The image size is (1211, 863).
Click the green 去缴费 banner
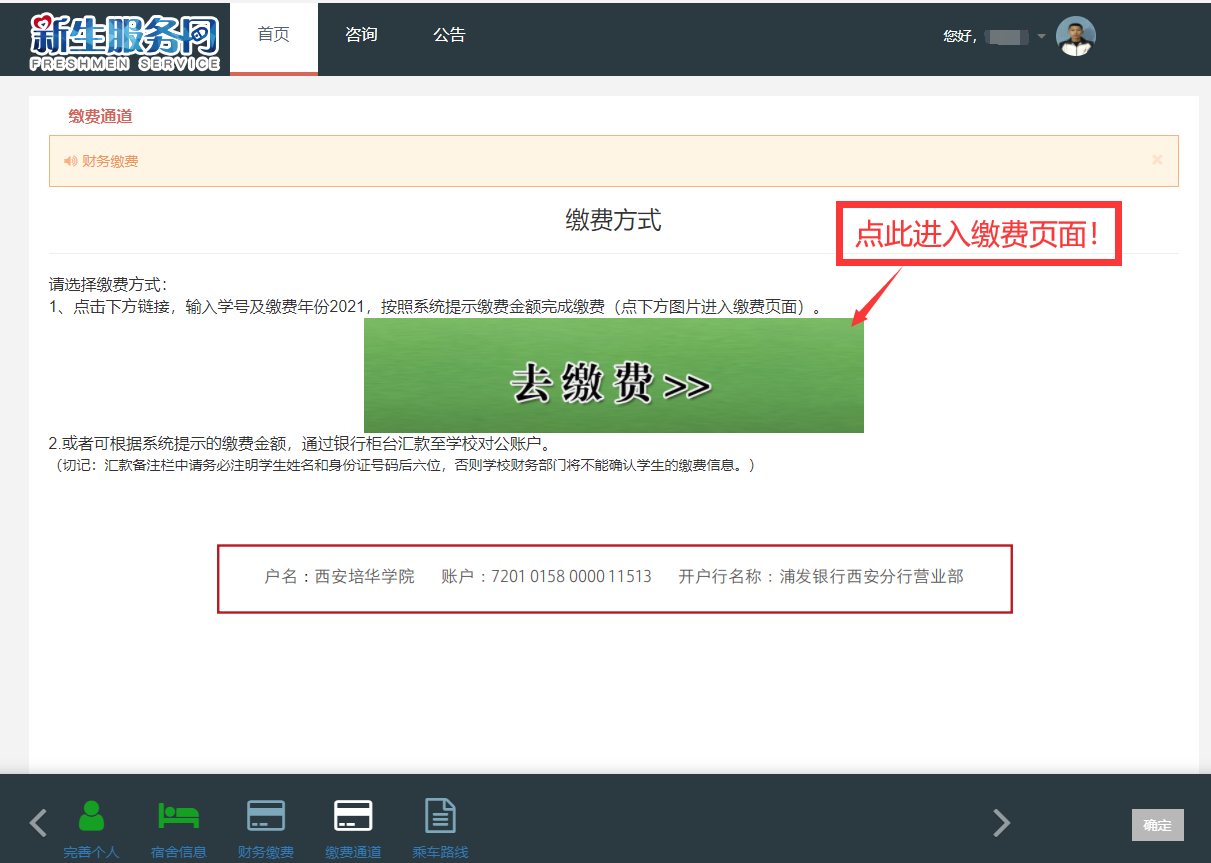click(x=613, y=376)
